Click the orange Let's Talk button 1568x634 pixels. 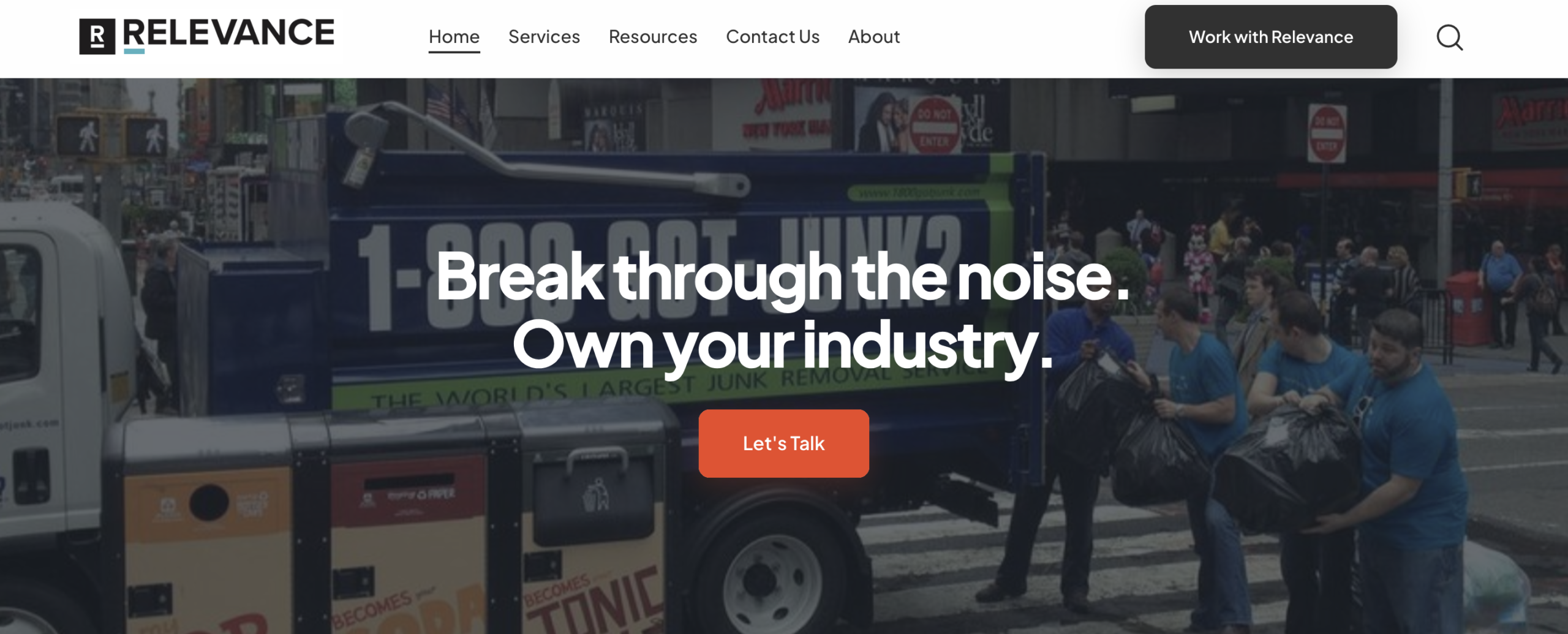783,443
